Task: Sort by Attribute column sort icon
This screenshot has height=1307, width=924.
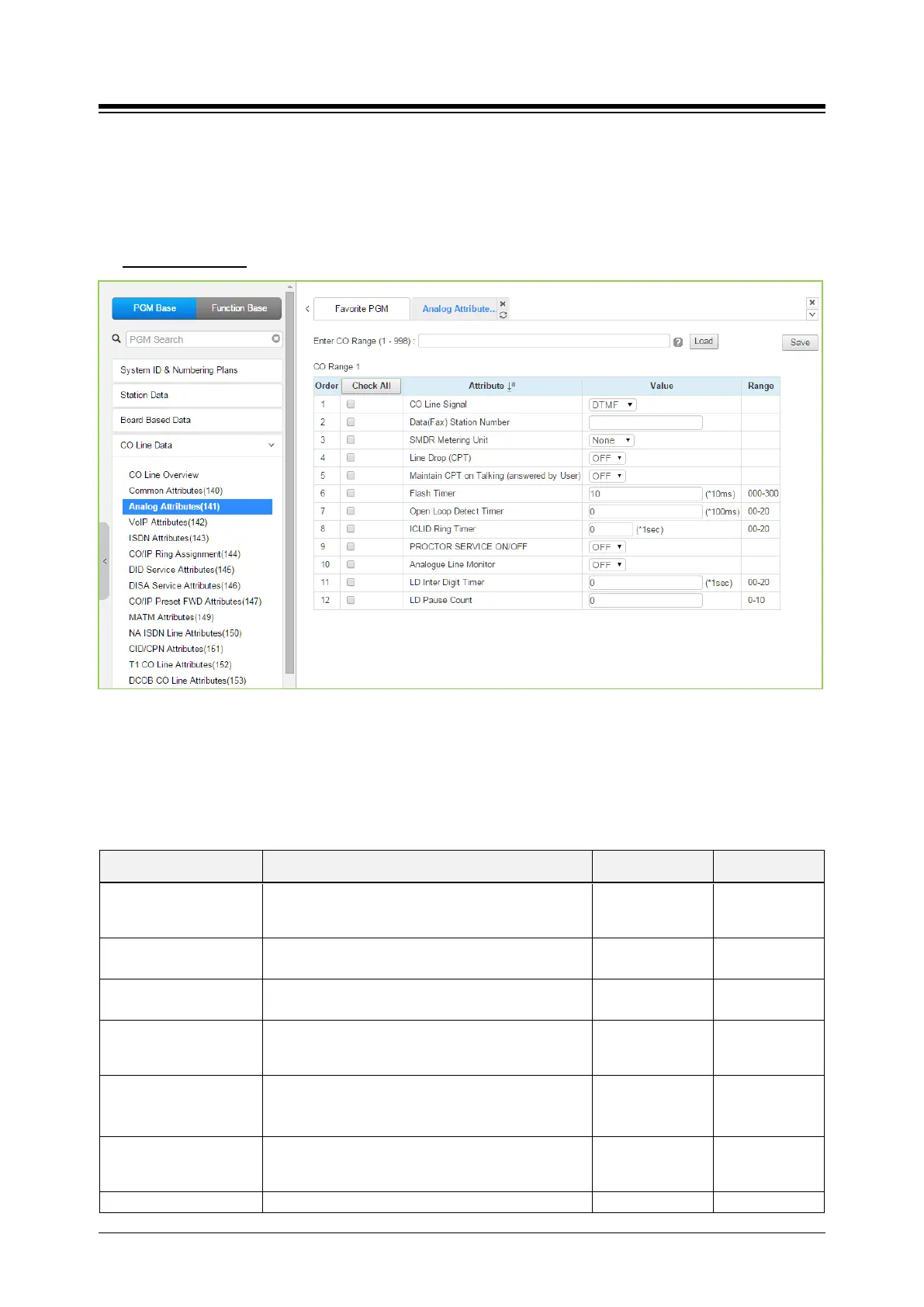Action: click(511, 386)
